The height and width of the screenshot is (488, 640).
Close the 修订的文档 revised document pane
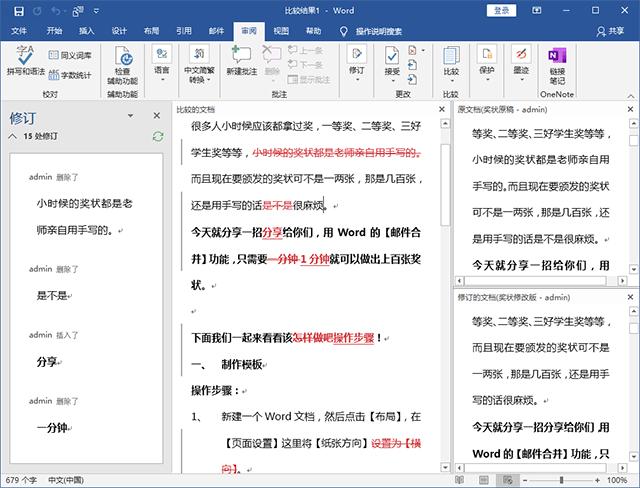click(x=630, y=297)
